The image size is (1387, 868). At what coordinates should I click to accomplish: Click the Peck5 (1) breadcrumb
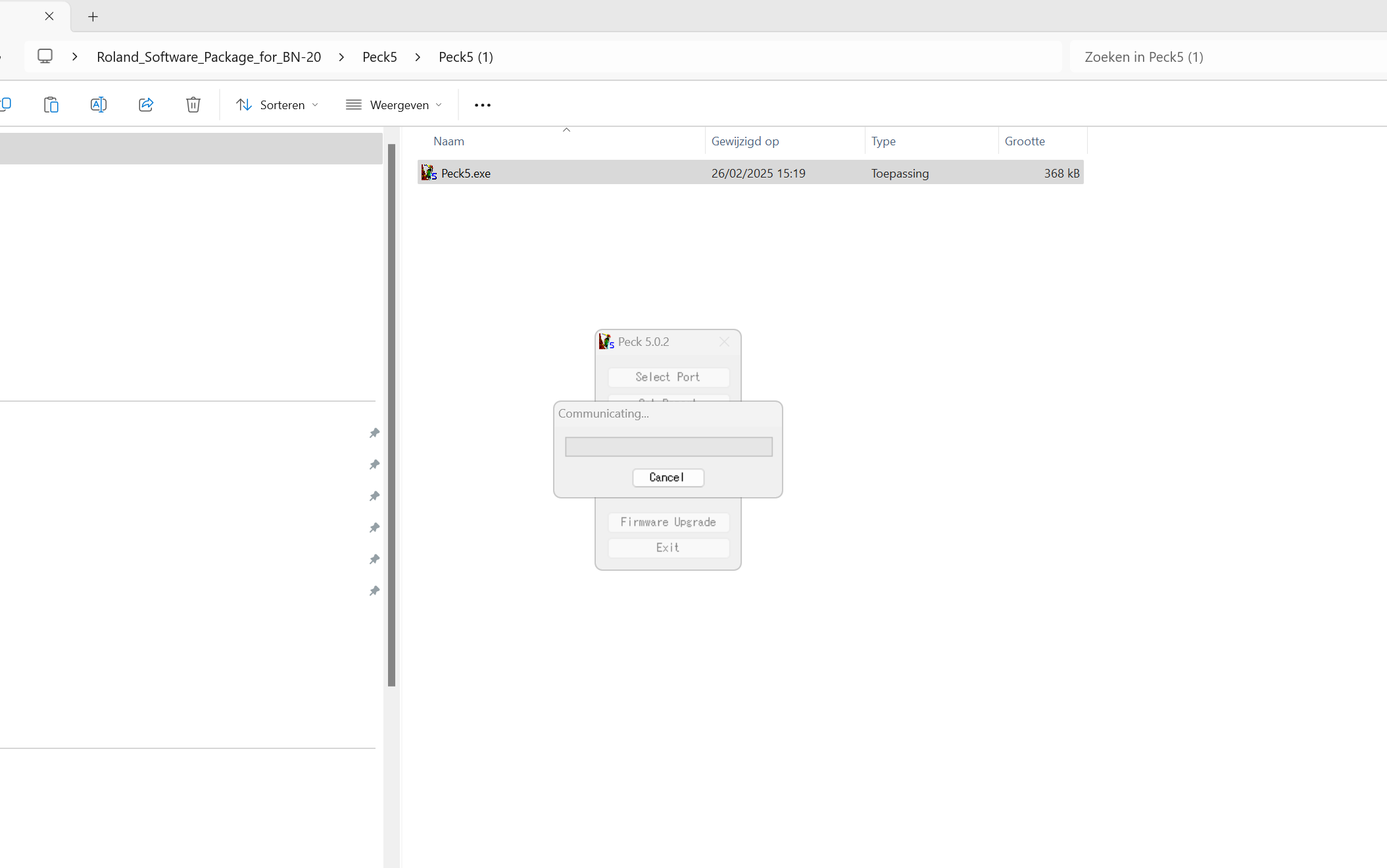coord(466,57)
